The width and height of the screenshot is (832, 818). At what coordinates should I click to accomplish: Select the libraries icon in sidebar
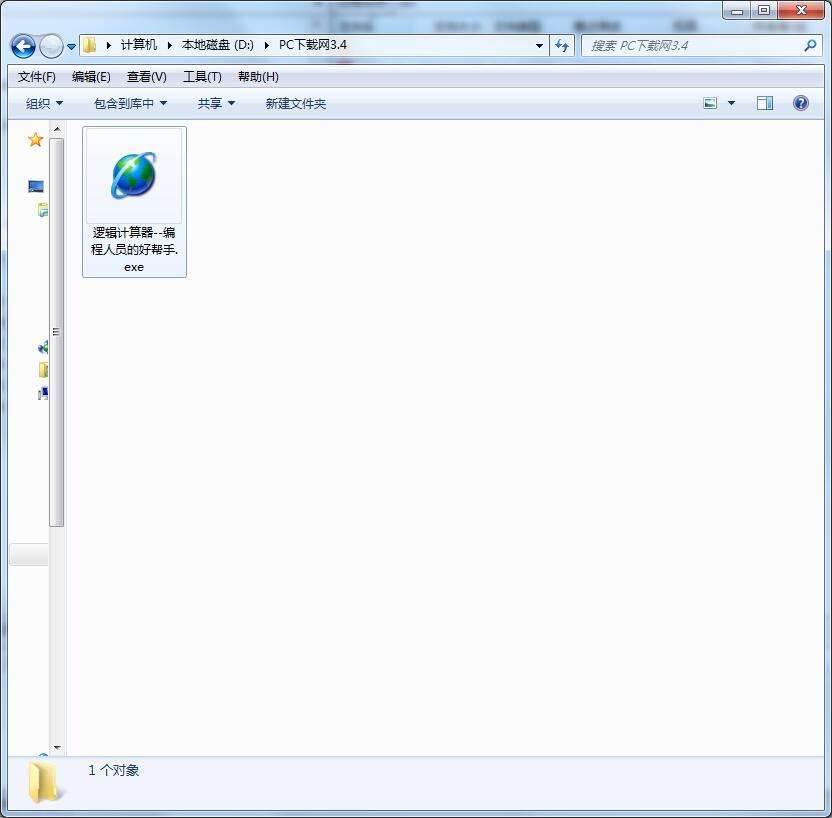tap(43, 210)
